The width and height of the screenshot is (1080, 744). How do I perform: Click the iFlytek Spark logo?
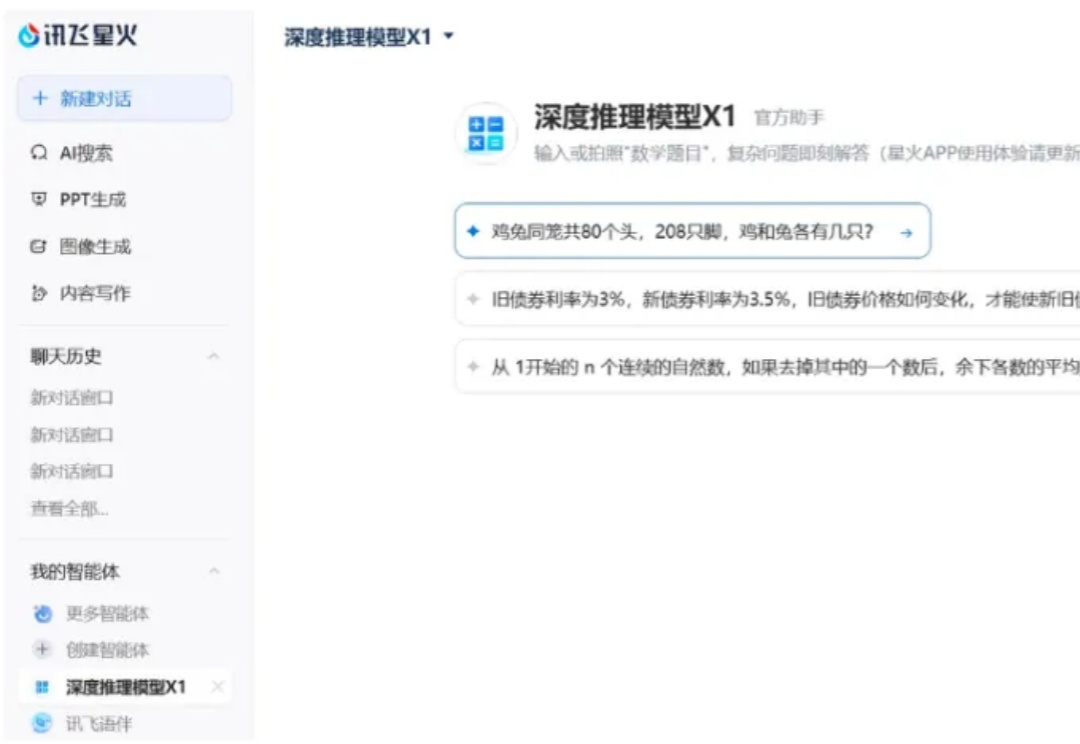77,34
